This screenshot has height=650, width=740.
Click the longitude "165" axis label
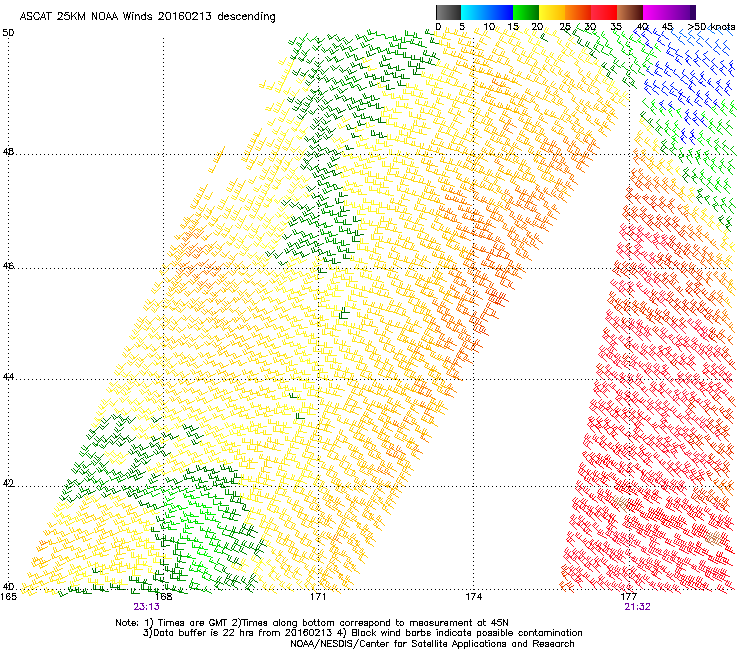coord(8,597)
